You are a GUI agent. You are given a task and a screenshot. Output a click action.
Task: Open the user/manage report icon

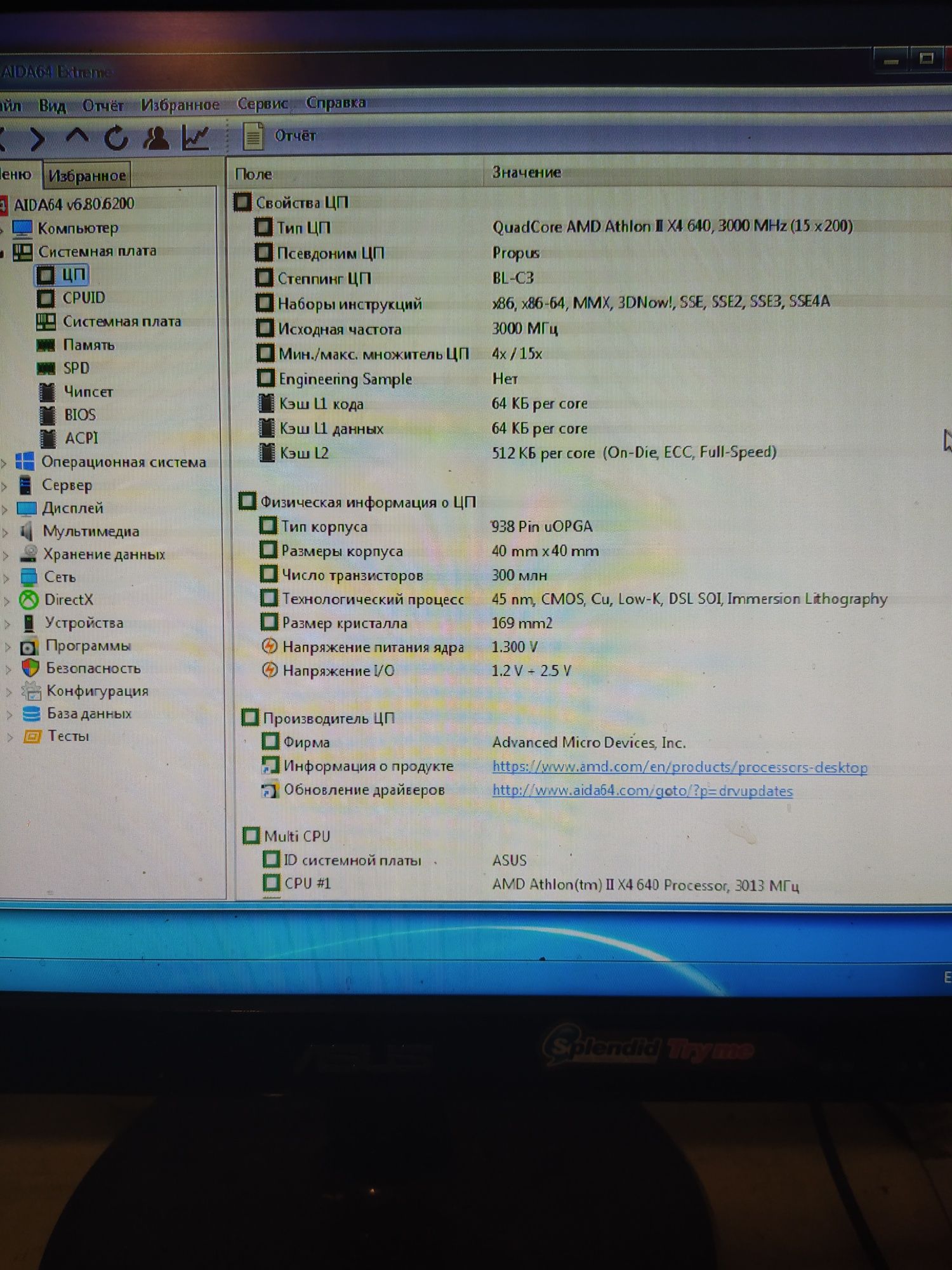tap(156, 138)
